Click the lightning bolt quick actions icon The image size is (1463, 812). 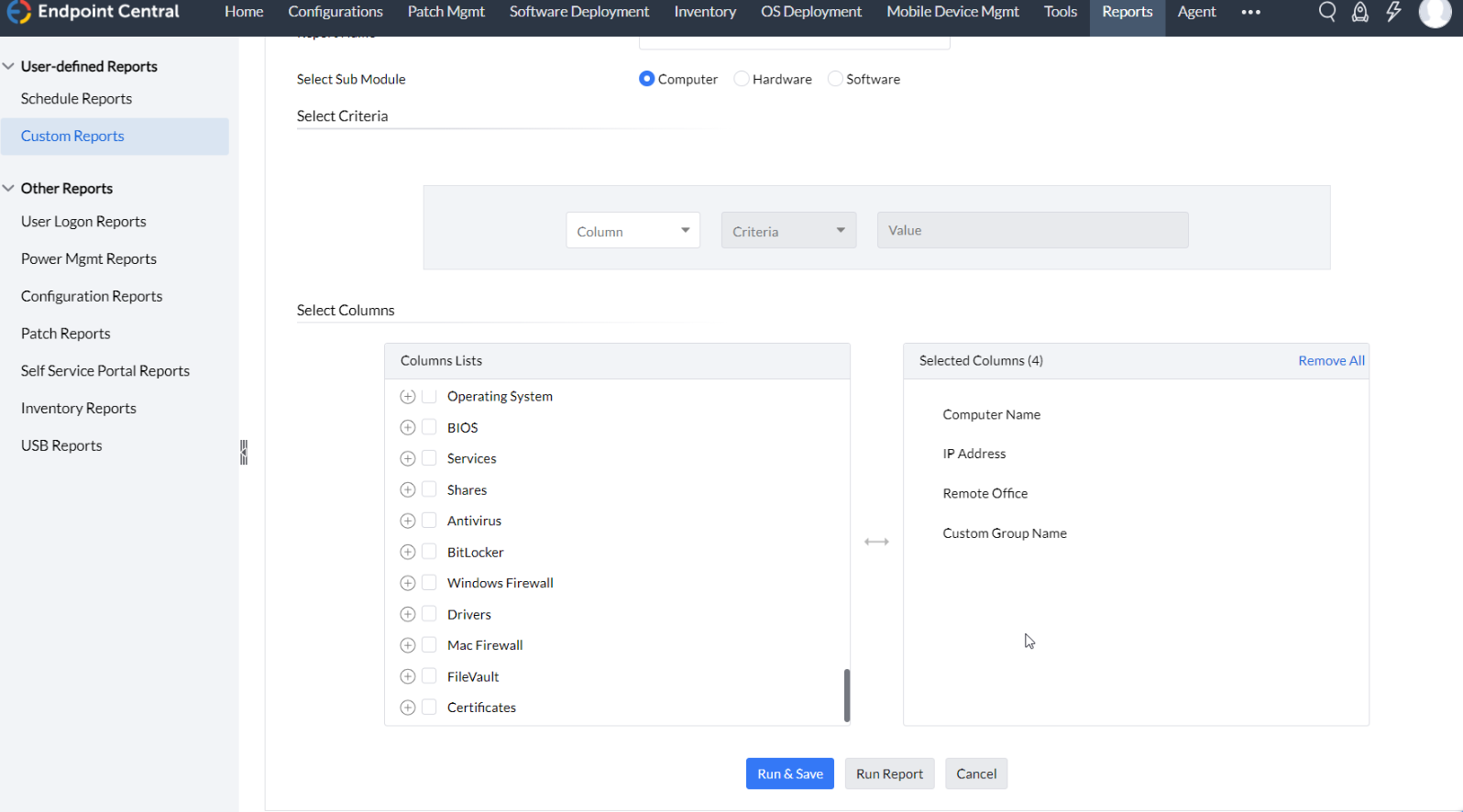point(1393,12)
